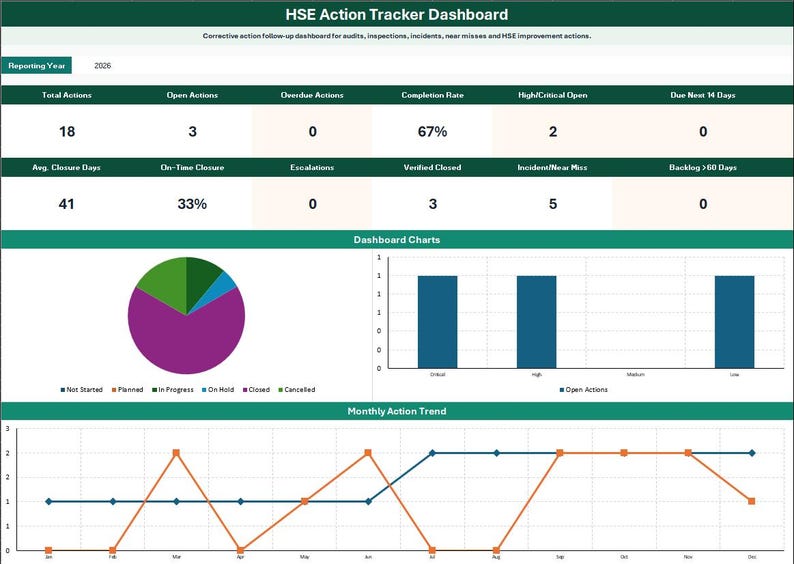The width and height of the screenshot is (794, 564).
Task: Select the blue December data point
Action: [751, 453]
